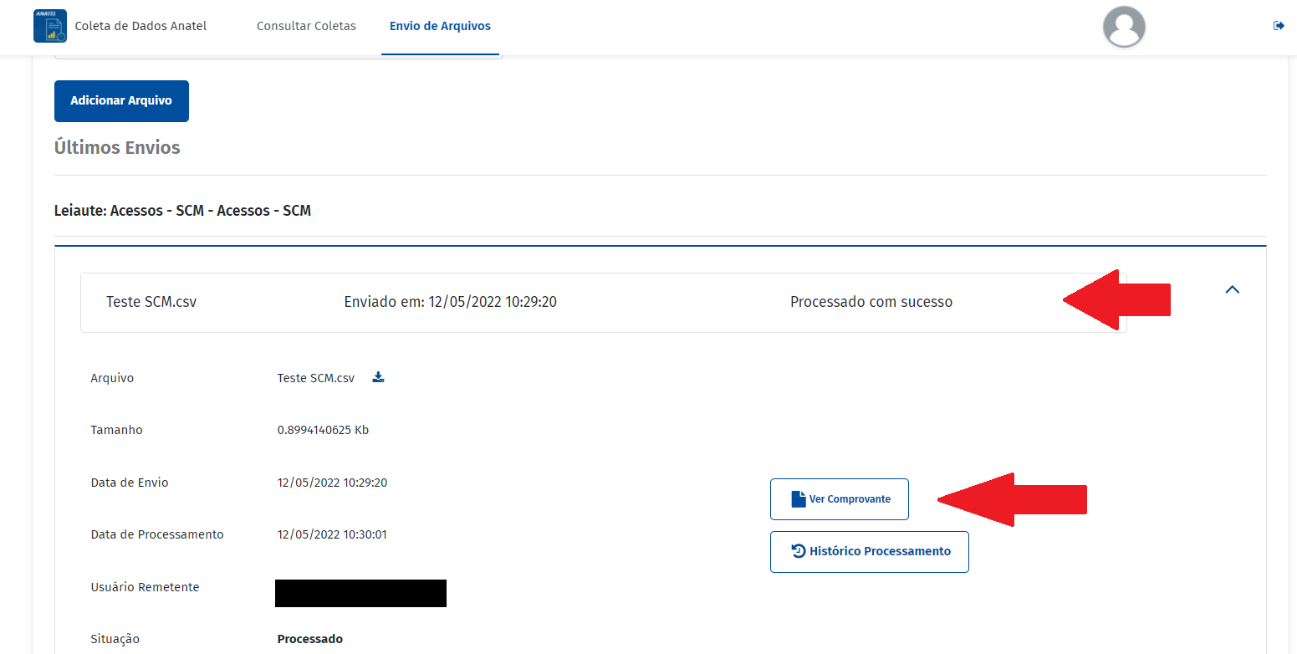Click the size value 0.8994140625 Kb
Screen dimensions: 1297x654
point(323,430)
